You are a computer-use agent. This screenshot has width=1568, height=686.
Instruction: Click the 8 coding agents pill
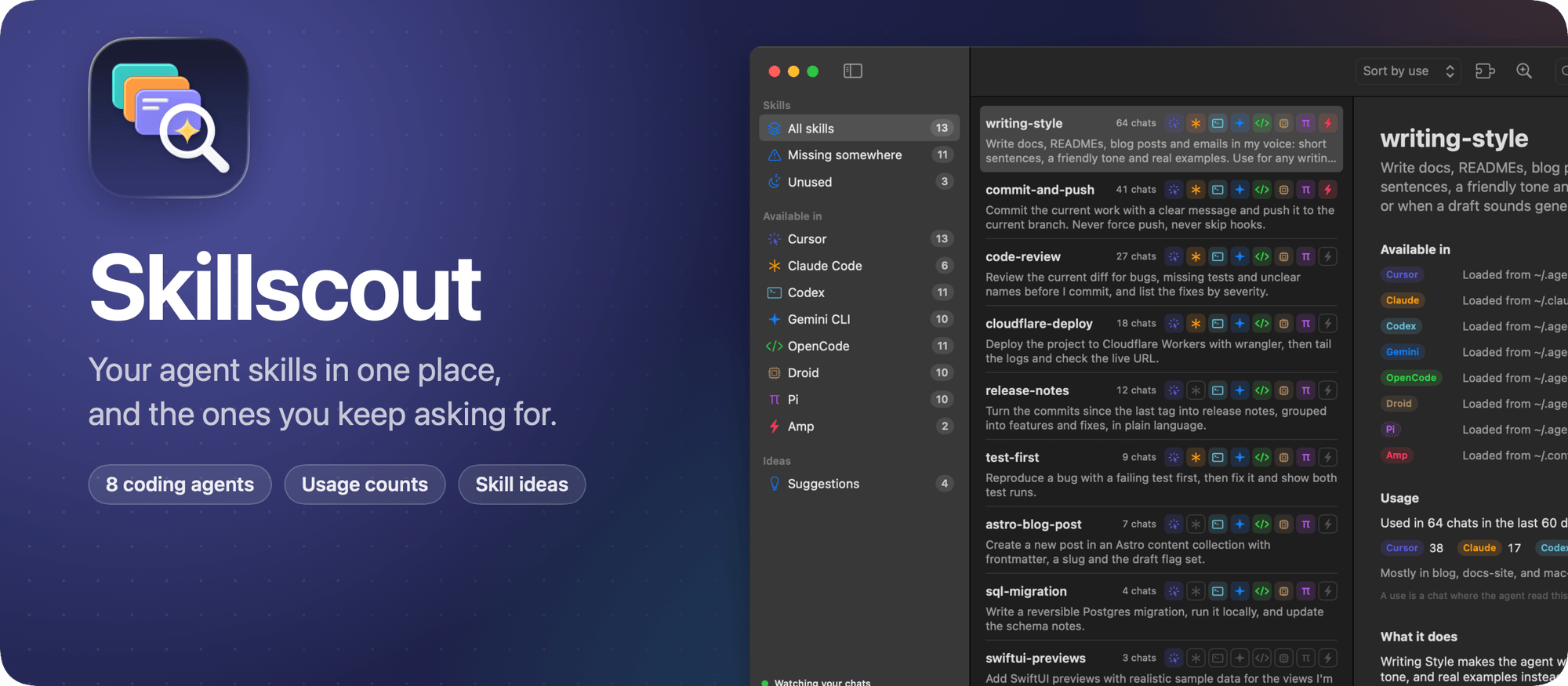point(180,485)
